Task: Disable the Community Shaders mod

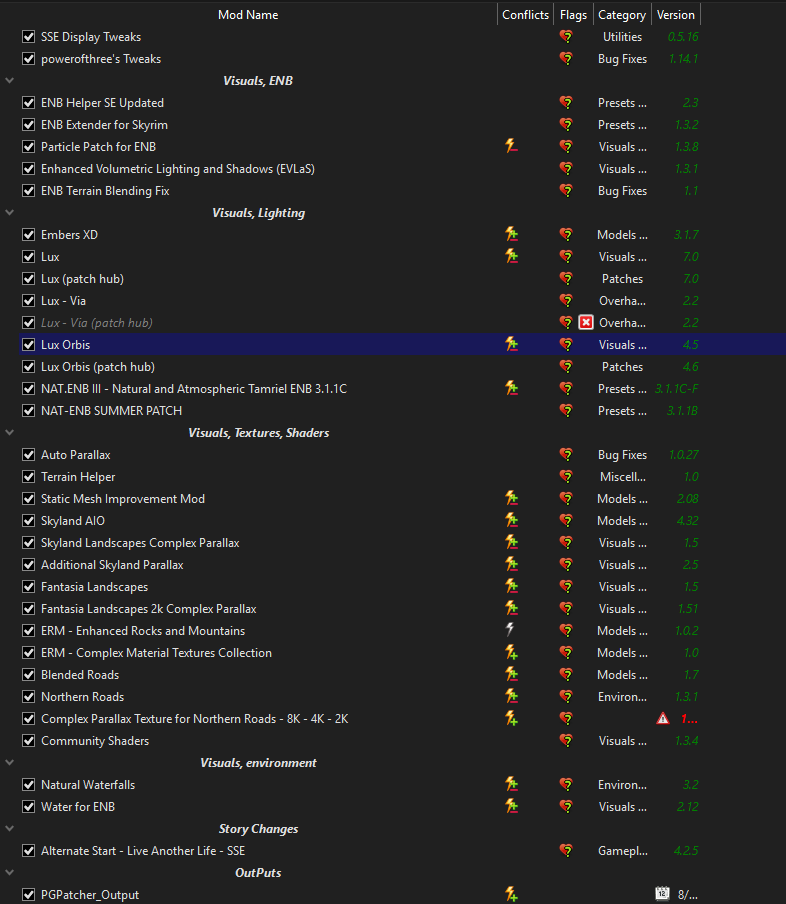Action: 28,741
